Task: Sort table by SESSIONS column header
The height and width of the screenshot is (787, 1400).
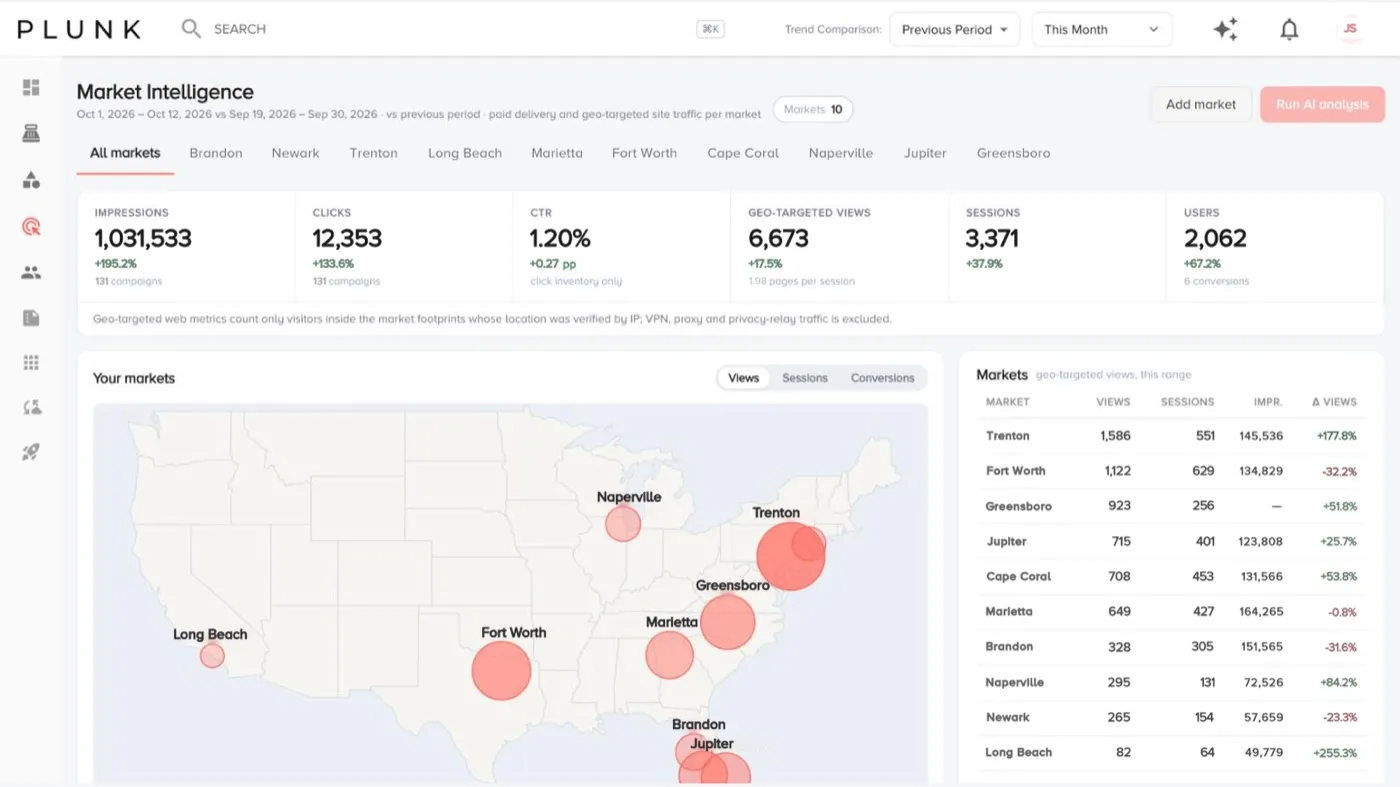Action: click(x=1187, y=402)
